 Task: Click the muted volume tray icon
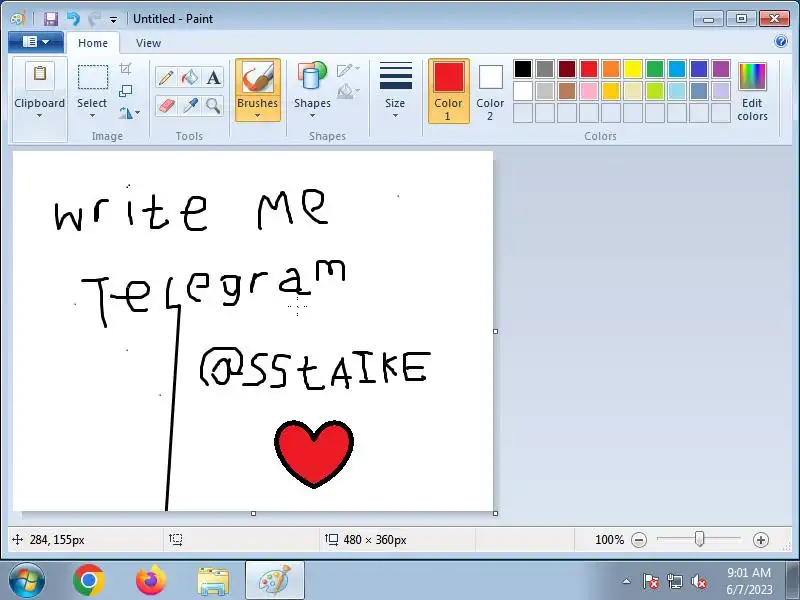tap(698, 581)
